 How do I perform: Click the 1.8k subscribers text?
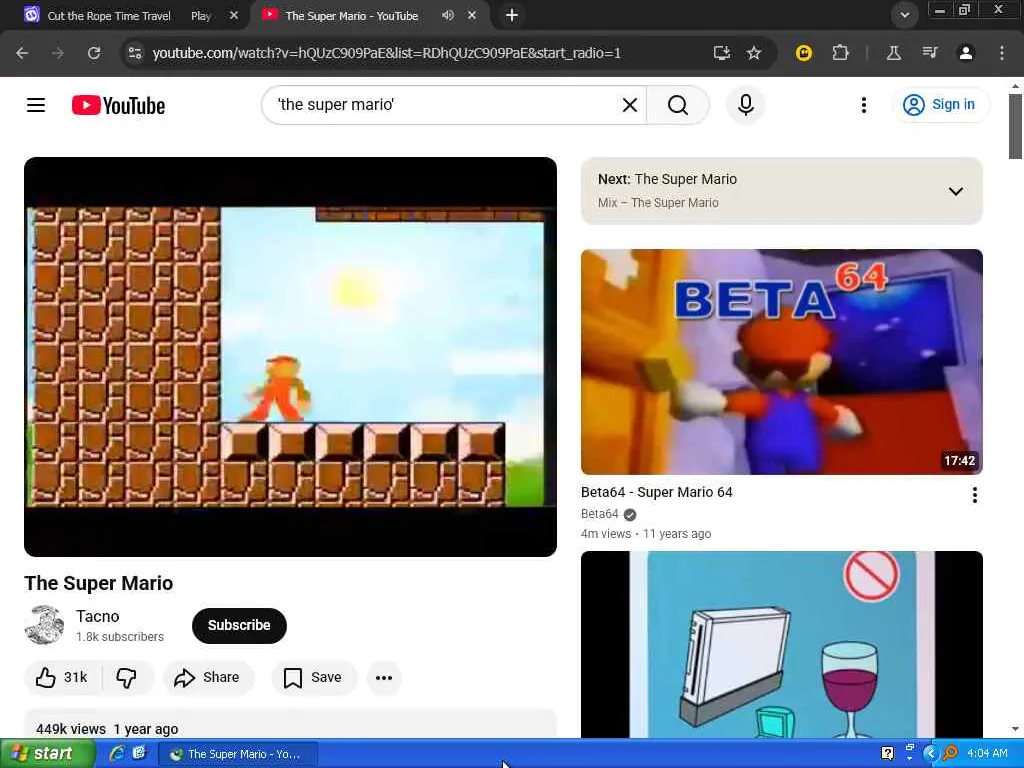pyautogui.click(x=120, y=637)
